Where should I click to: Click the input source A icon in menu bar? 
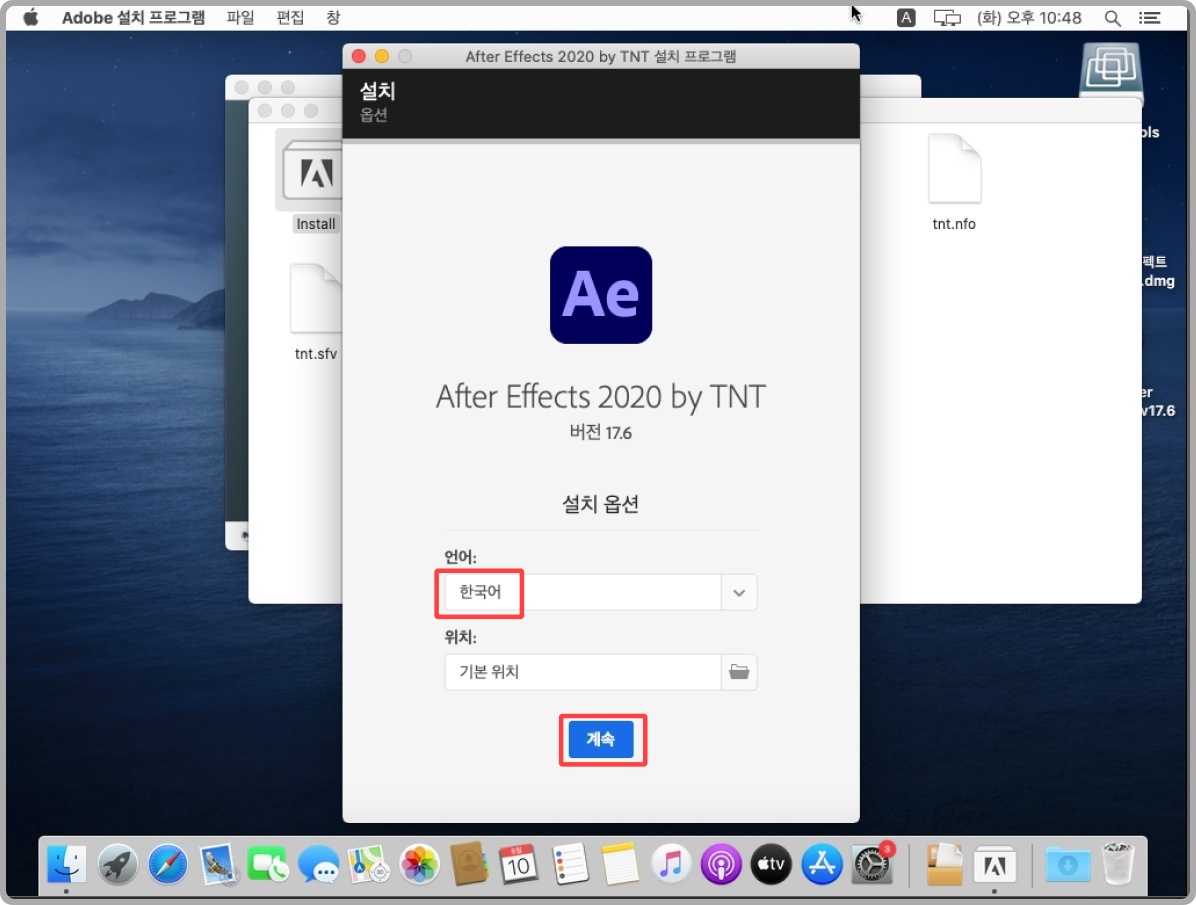click(x=905, y=18)
